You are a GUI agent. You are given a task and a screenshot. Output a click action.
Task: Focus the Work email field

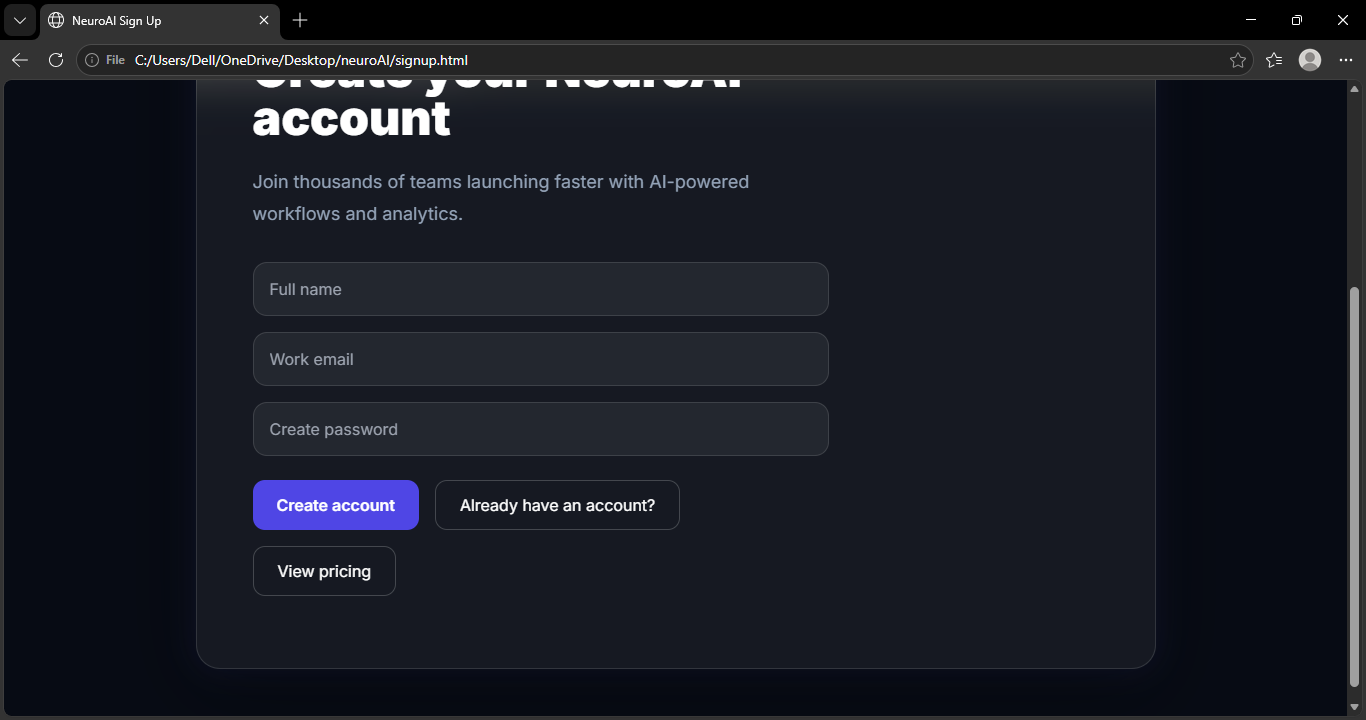tap(541, 359)
